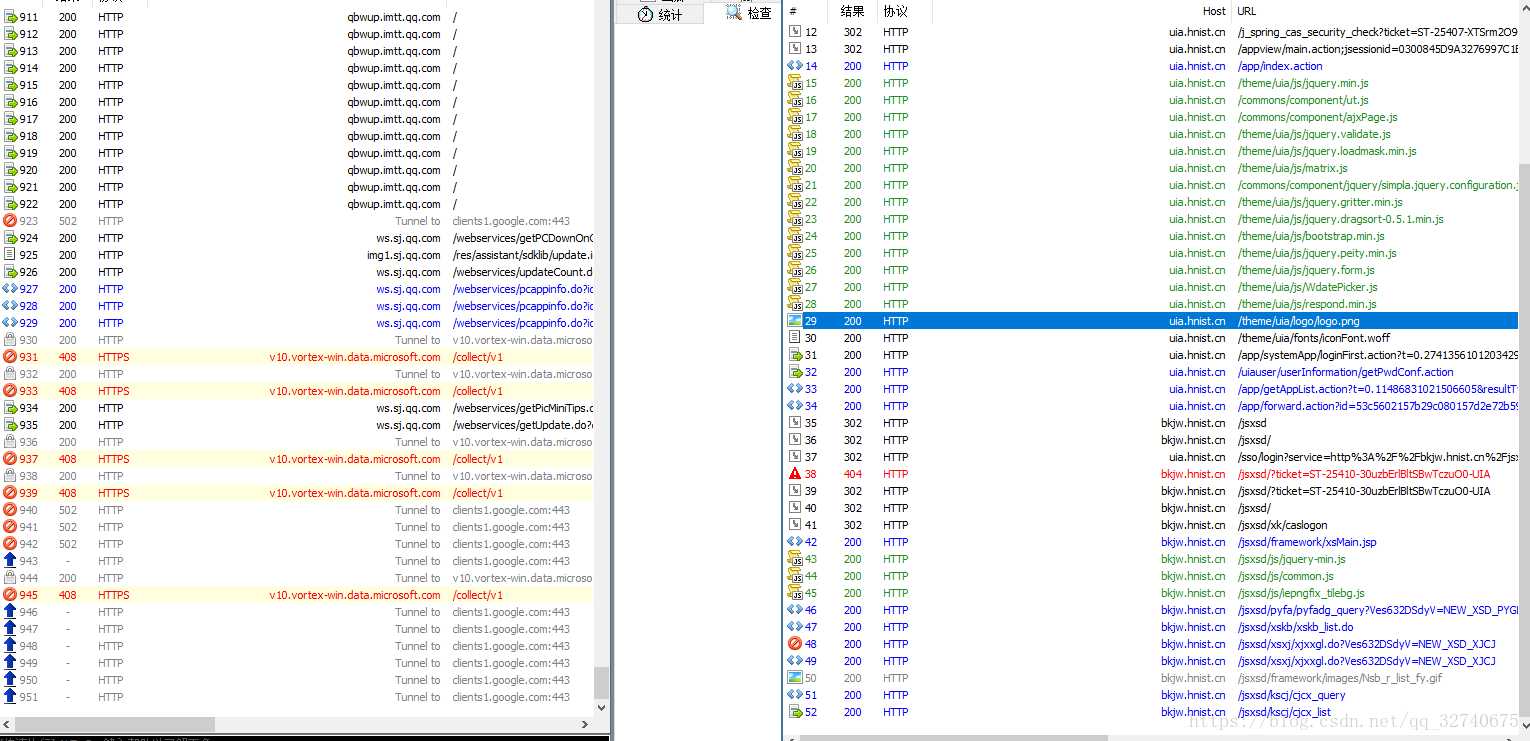Click the green arrow icon on session 52
This screenshot has height=741, width=1530.
[x=795, y=712]
